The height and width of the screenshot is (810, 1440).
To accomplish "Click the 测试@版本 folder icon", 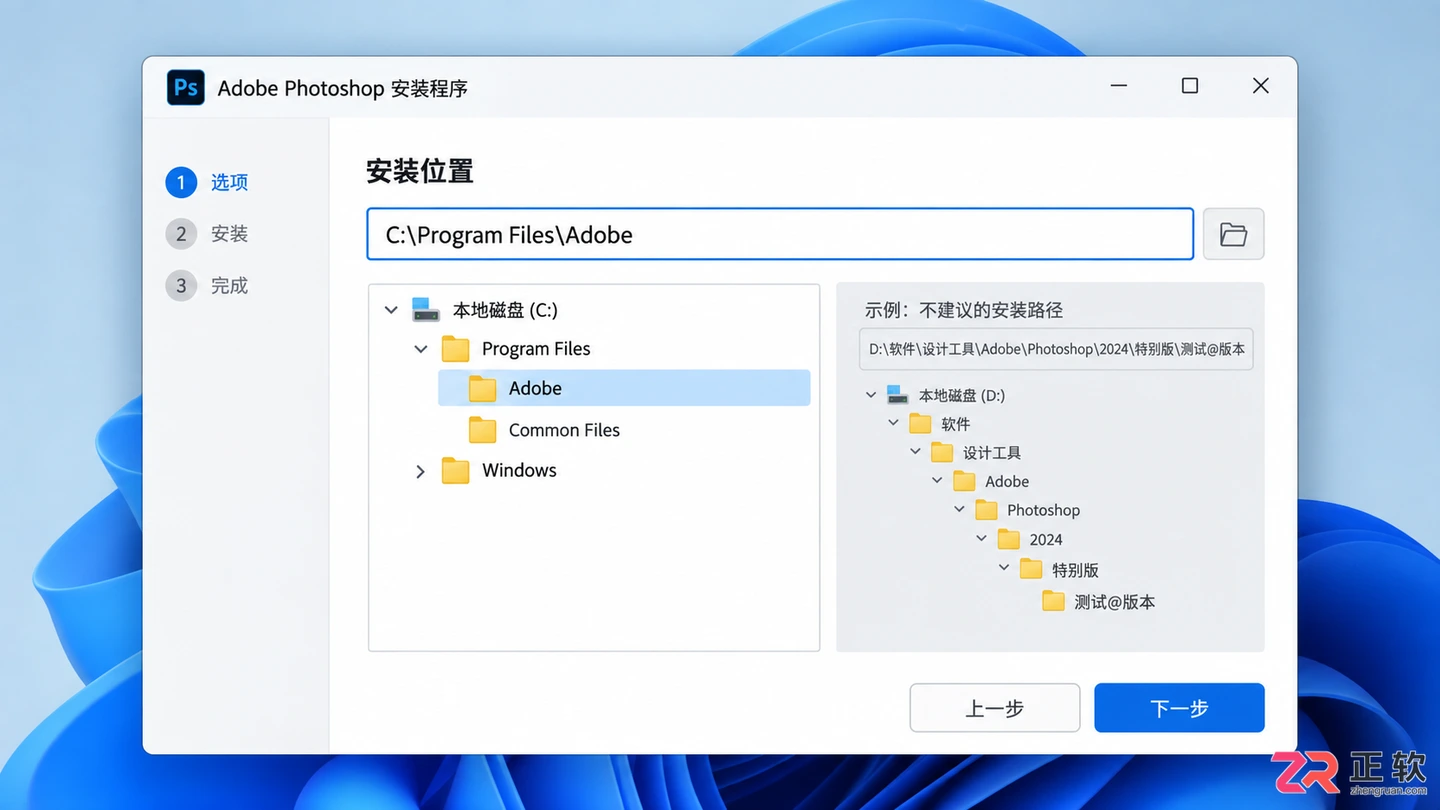I will pyautogui.click(x=1053, y=602).
